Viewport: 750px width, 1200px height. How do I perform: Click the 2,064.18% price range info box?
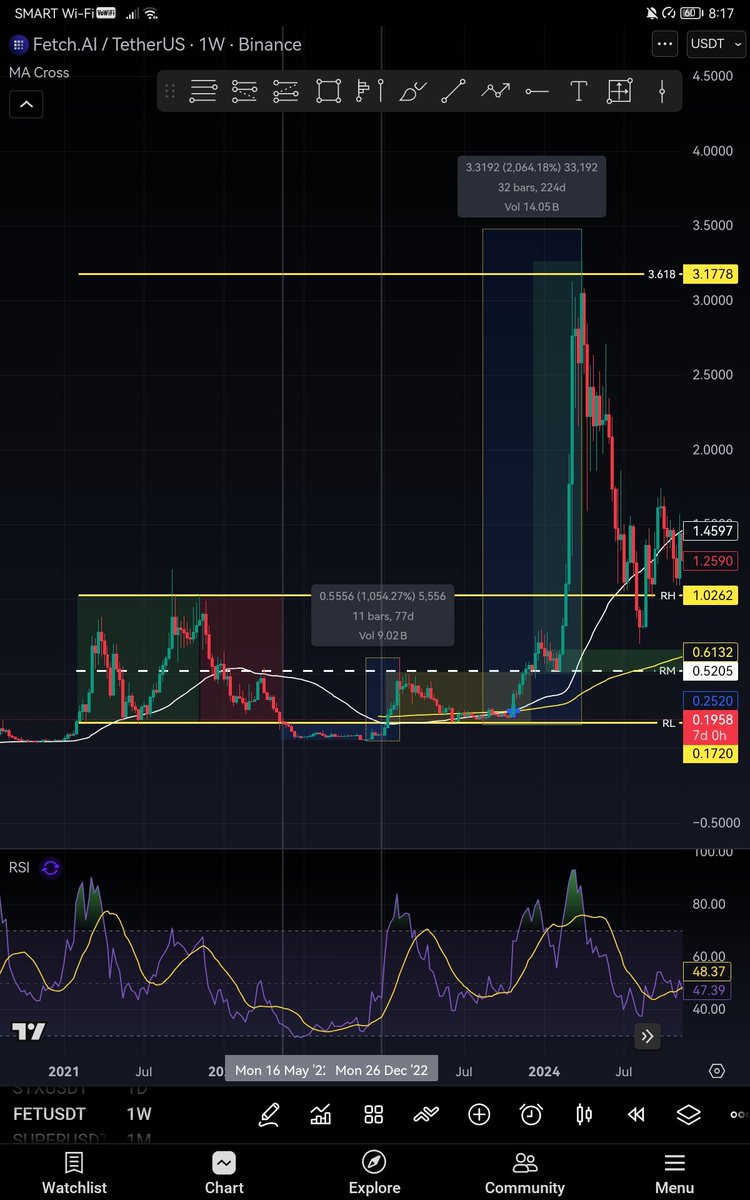532,187
